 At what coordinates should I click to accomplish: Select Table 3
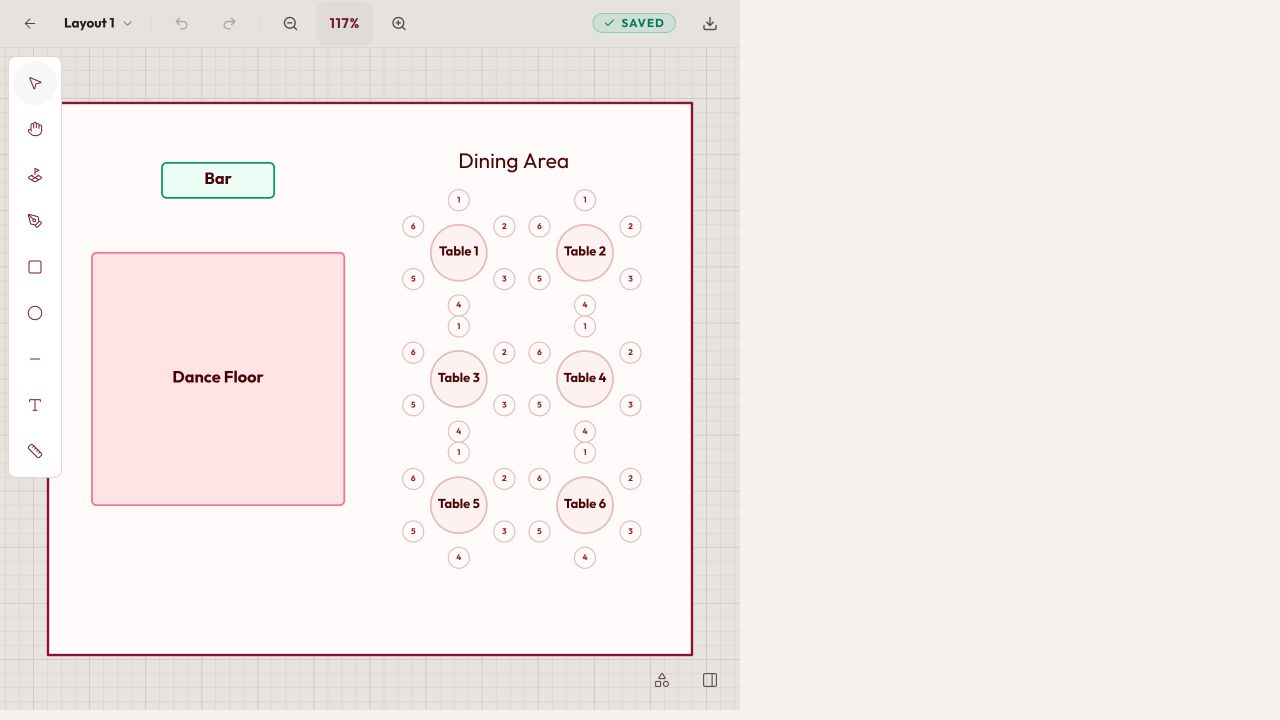459,378
